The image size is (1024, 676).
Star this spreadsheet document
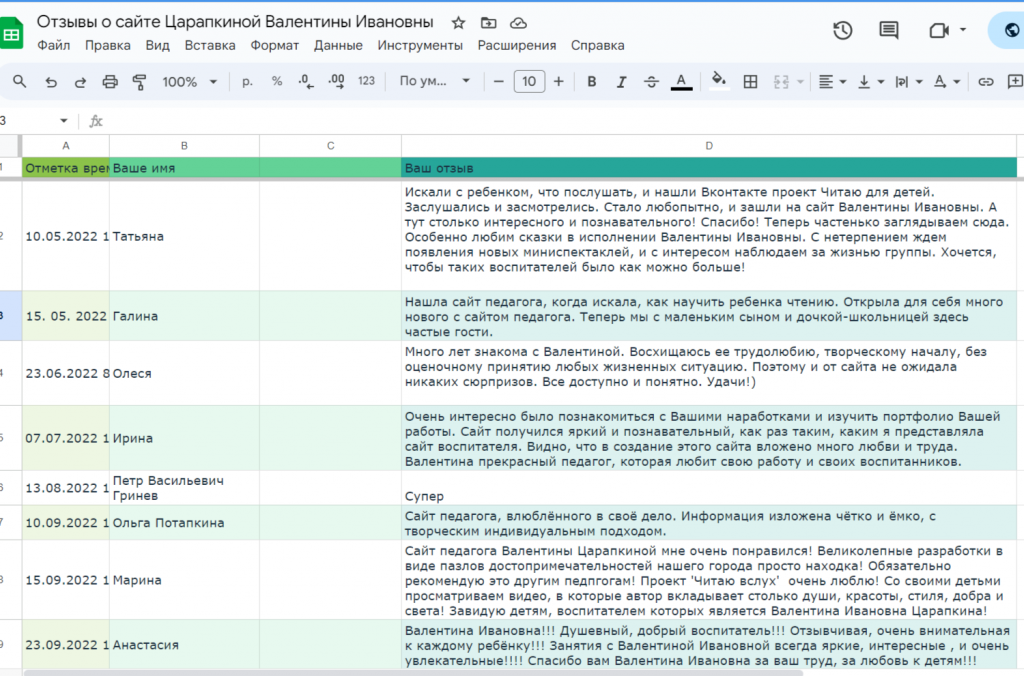click(x=458, y=22)
